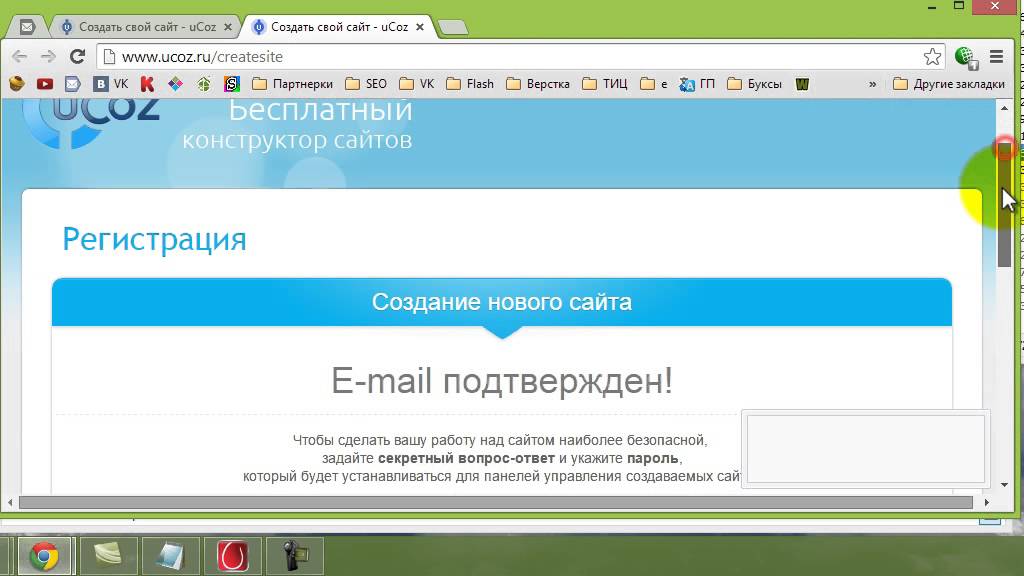Click the 'Регистрация' heading
The height and width of the screenshot is (576, 1024).
click(154, 239)
